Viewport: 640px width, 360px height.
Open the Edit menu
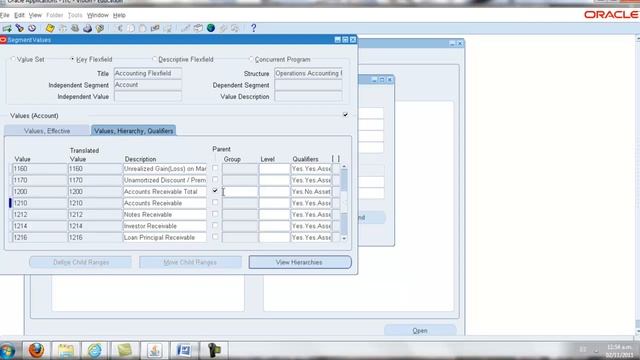[x=19, y=15]
